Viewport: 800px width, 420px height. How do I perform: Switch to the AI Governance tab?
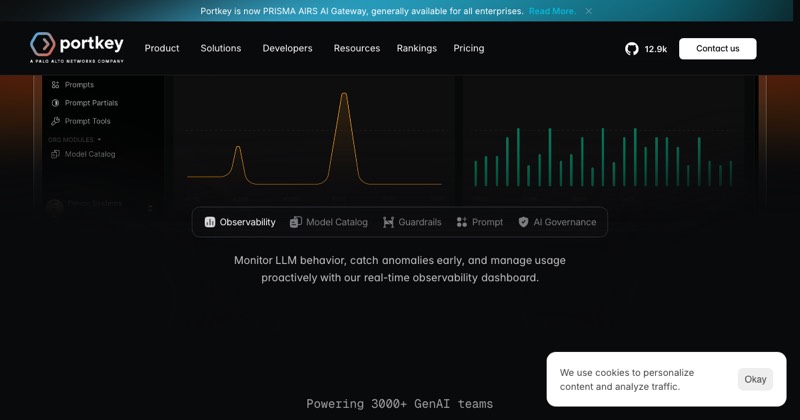[557, 222]
